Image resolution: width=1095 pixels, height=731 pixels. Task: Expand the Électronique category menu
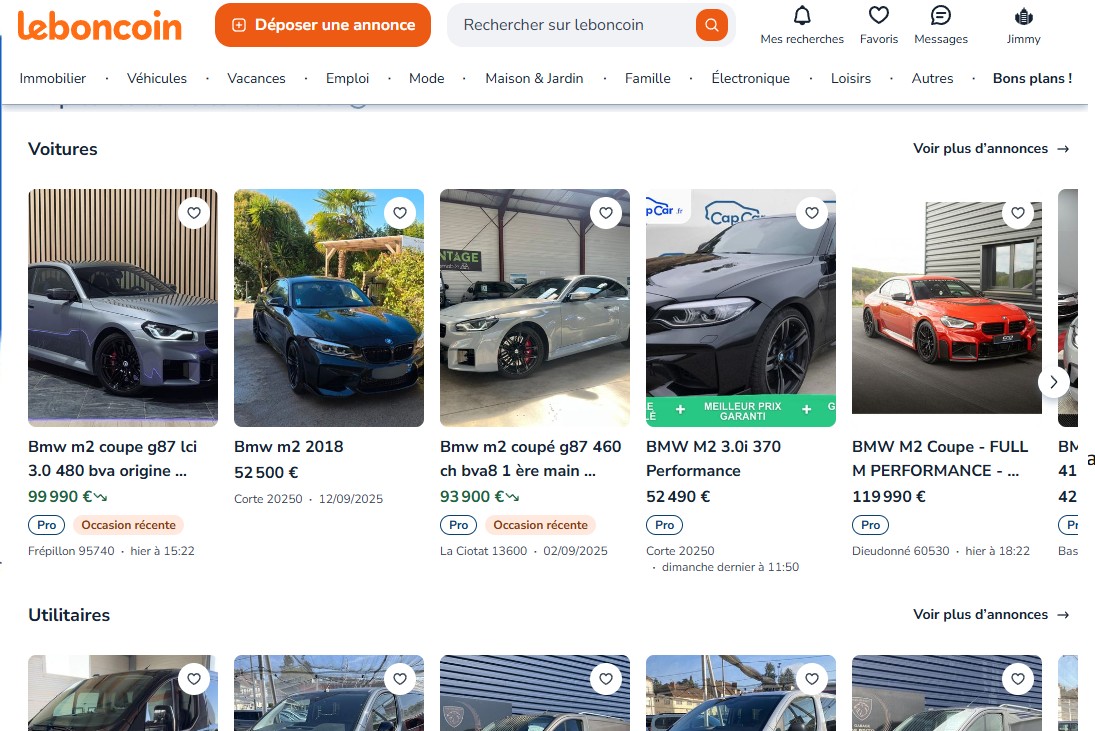pos(750,78)
